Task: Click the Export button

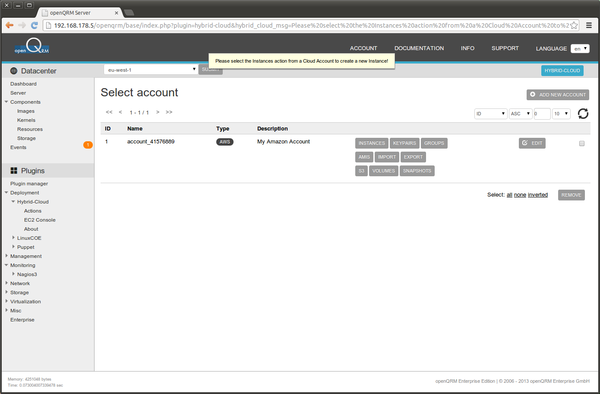Action: point(413,157)
